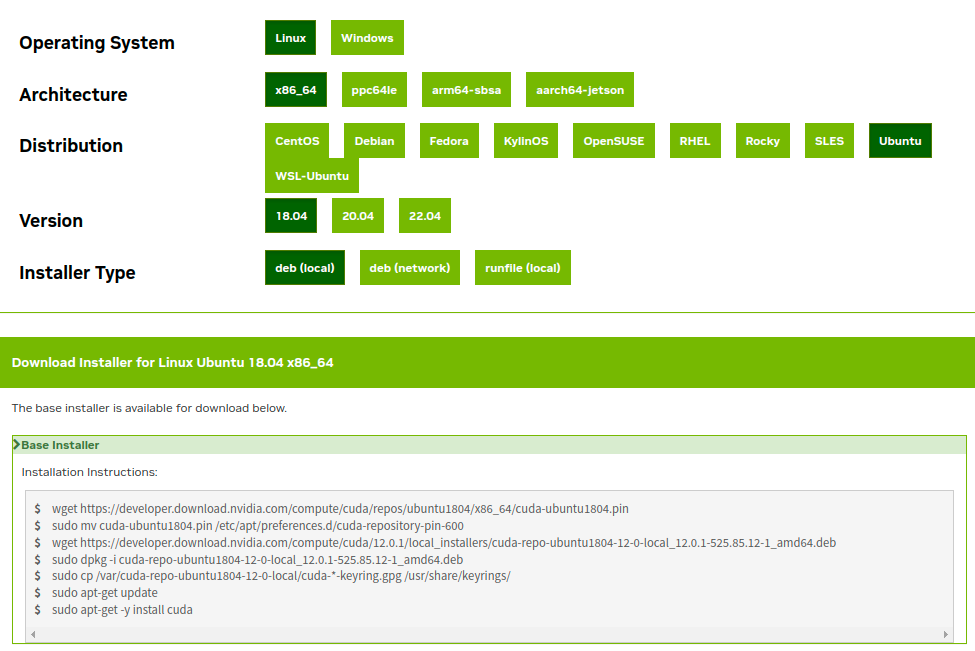Click 'The base installer is available' text

[x=149, y=409]
